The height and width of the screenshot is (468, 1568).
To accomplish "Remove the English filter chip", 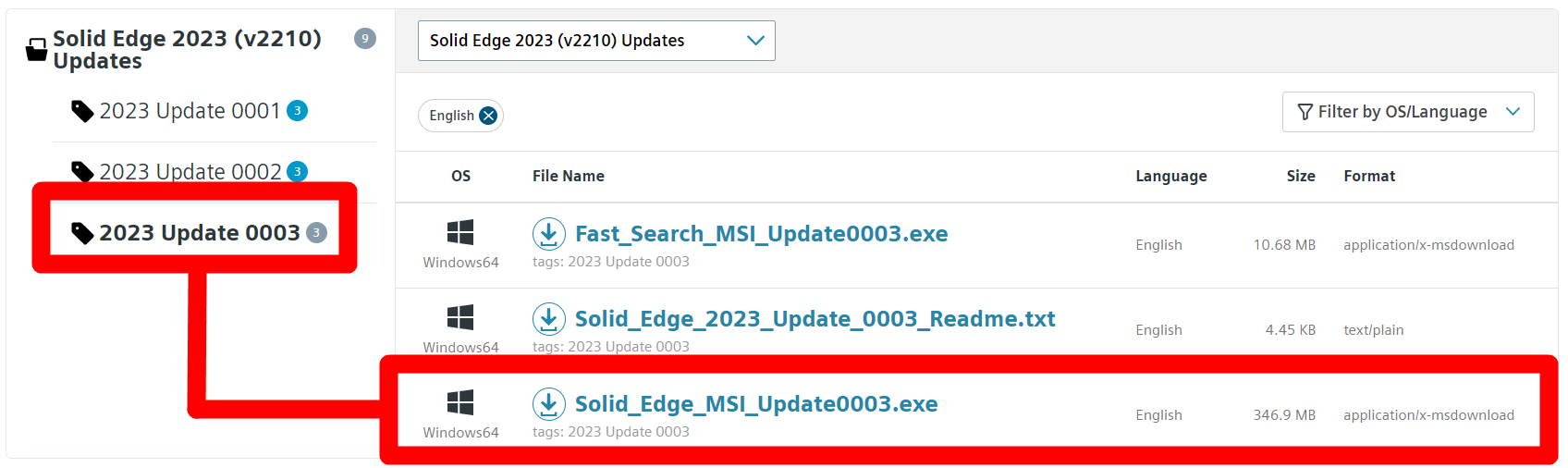I will tap(488, 116).
